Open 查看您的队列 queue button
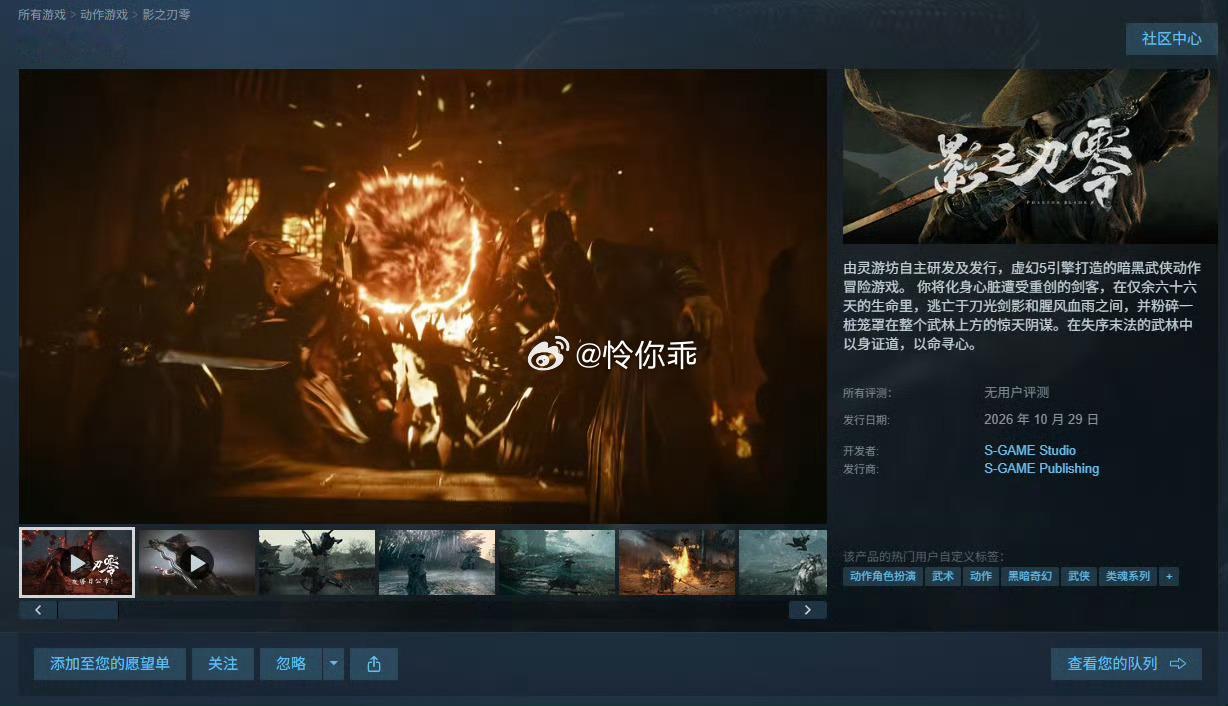This screenshot has height=706, width=1228. coord(1126,664)
